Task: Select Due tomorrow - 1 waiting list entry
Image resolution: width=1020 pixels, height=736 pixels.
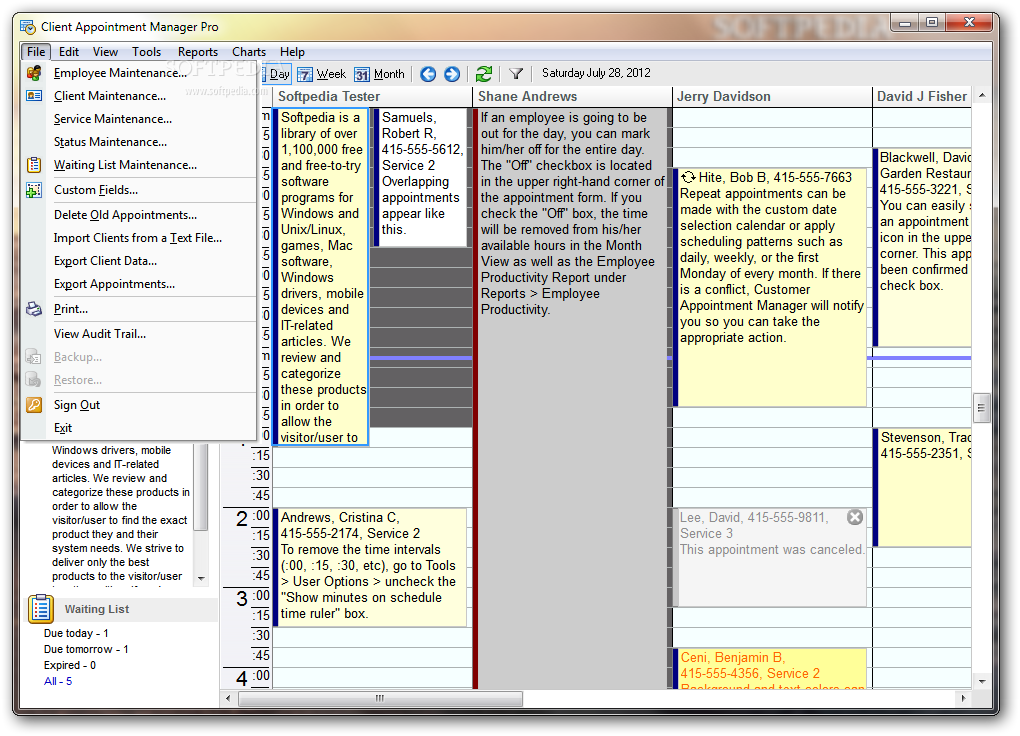Action: [x=86, y=649]
